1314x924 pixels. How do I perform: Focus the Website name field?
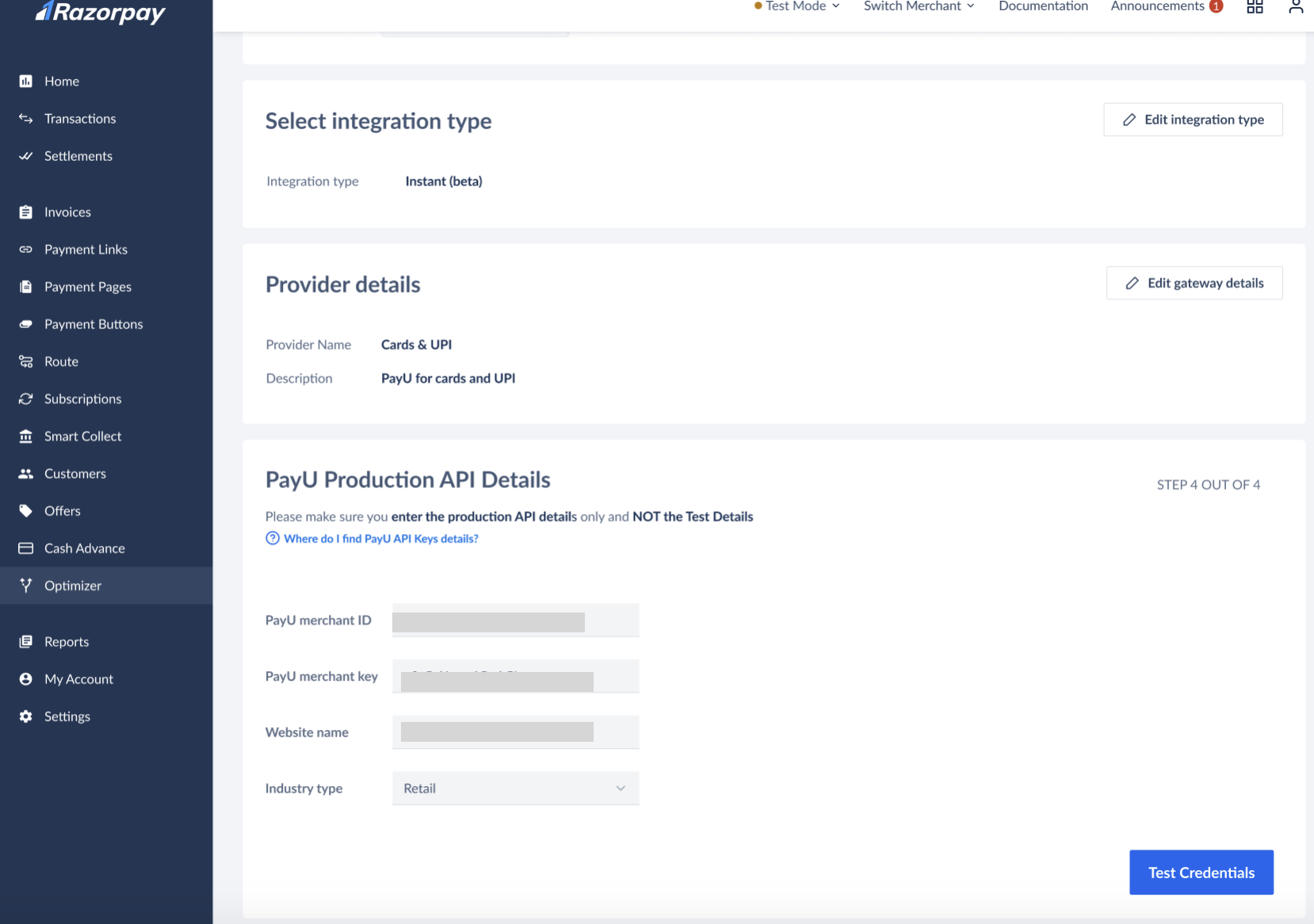pyautogui.click(x=516, y=732)
